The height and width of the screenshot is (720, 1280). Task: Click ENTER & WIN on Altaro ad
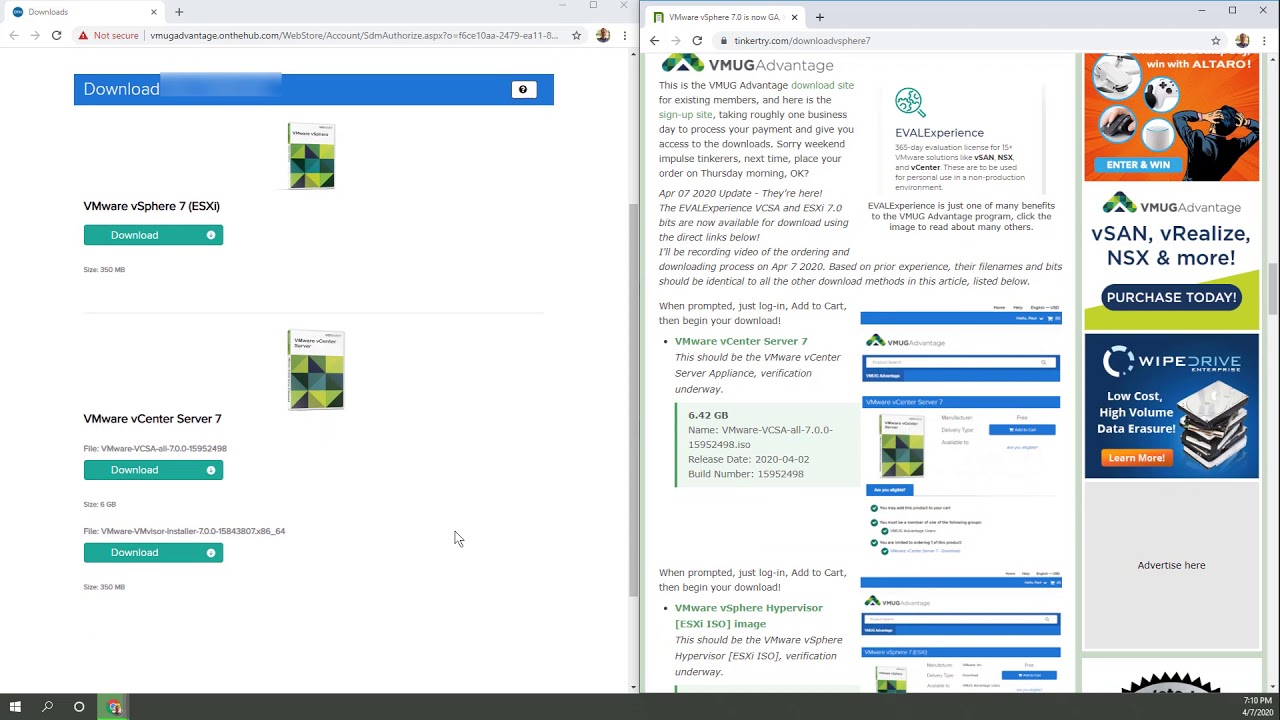click(1138, 165)
